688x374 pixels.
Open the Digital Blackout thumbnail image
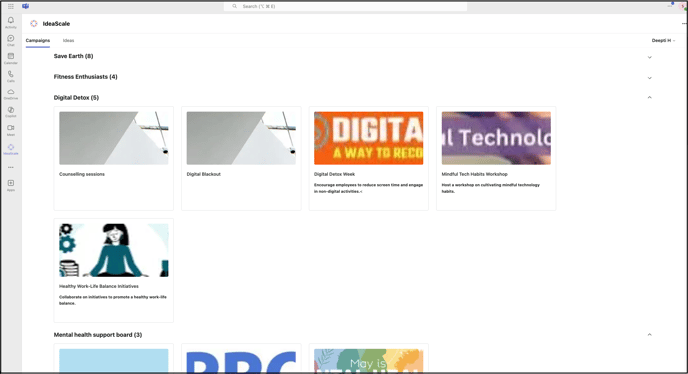241,138
